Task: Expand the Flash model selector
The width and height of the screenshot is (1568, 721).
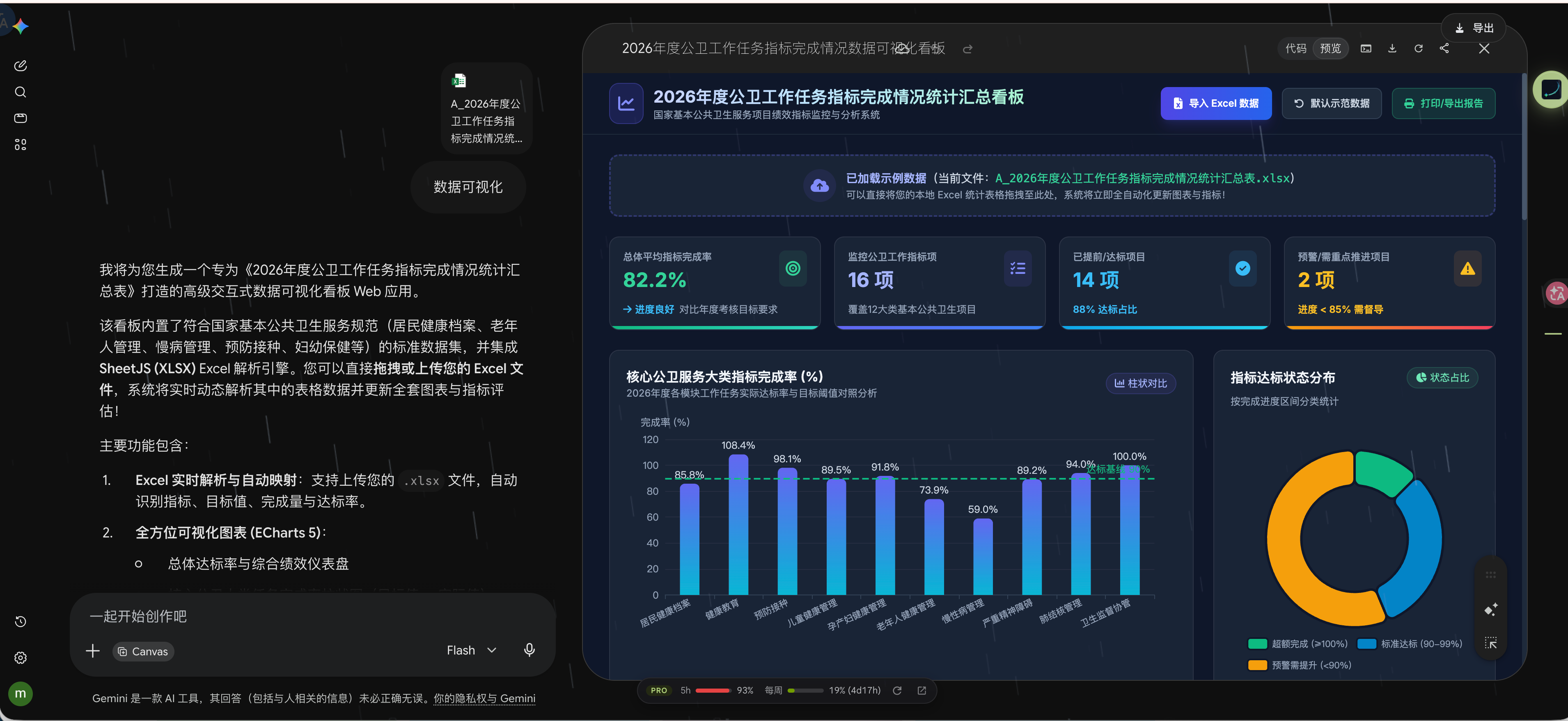Action: pos(472,650)
